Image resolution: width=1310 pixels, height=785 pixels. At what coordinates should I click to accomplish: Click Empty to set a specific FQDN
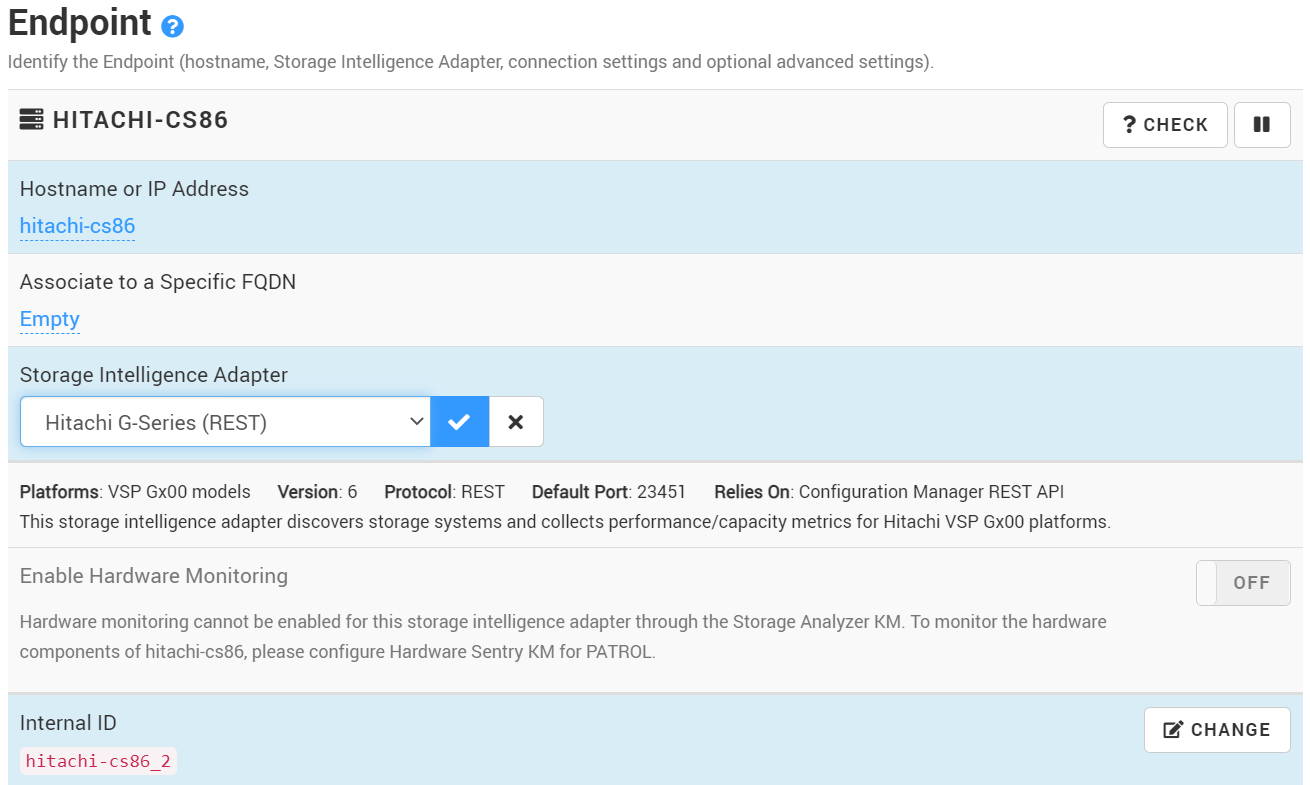[49, 318]
